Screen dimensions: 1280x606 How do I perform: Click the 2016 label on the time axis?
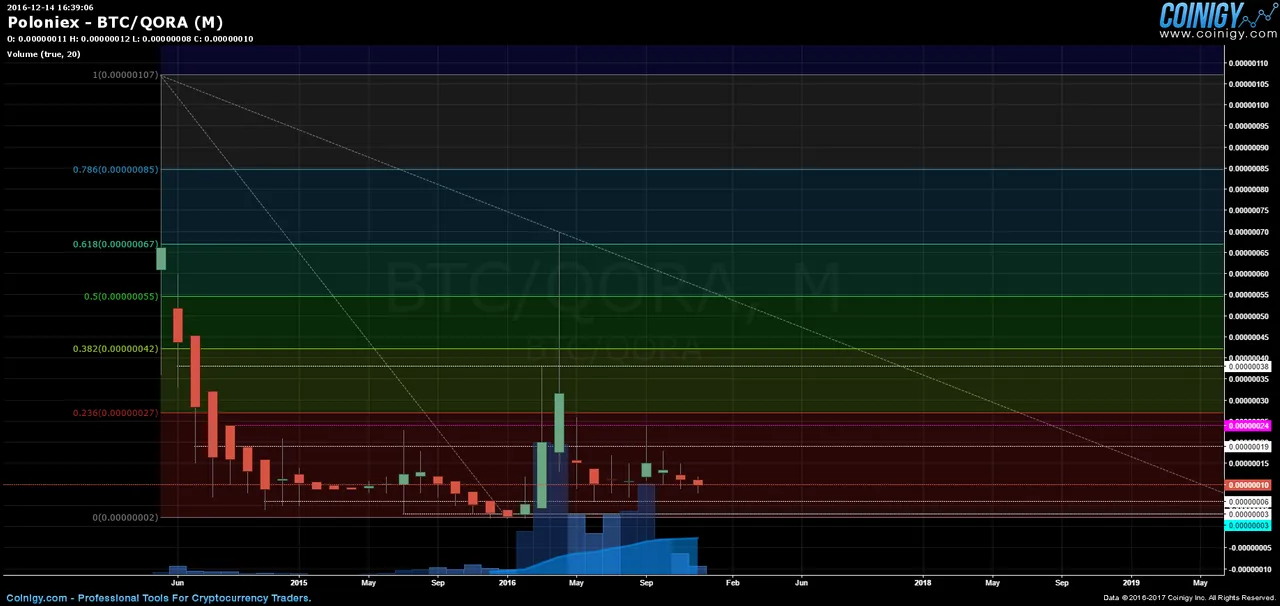(506, 582)
